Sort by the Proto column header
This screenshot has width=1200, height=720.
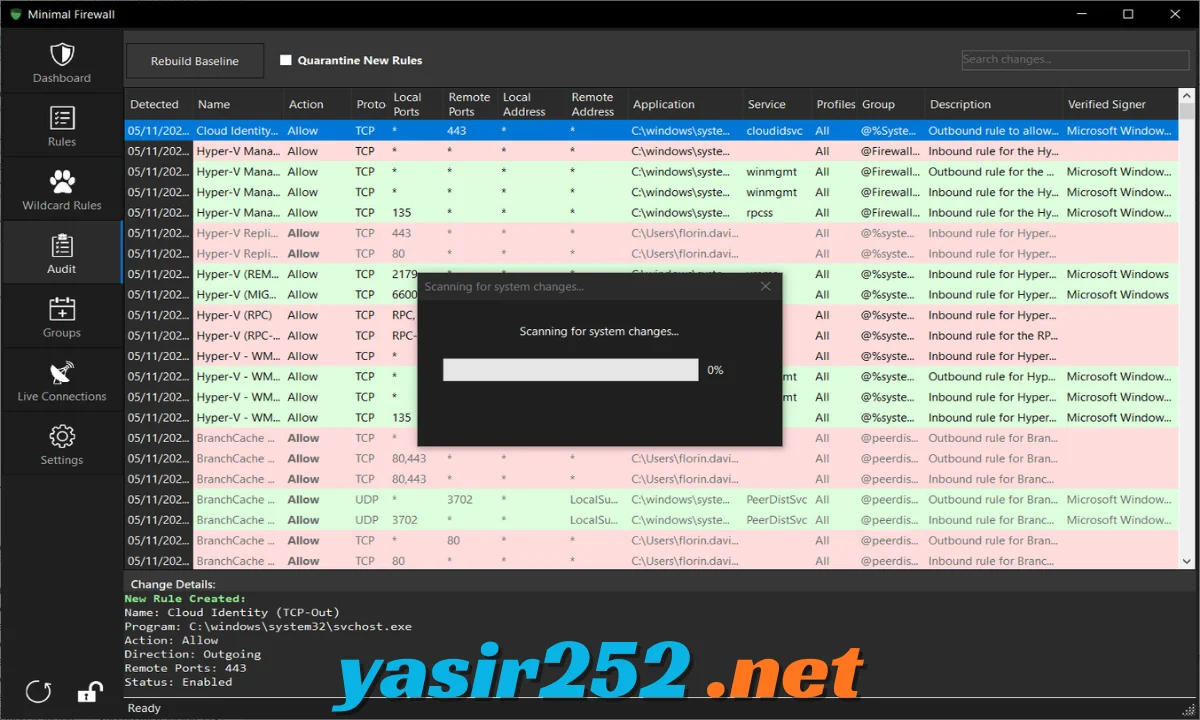(370, 104)
